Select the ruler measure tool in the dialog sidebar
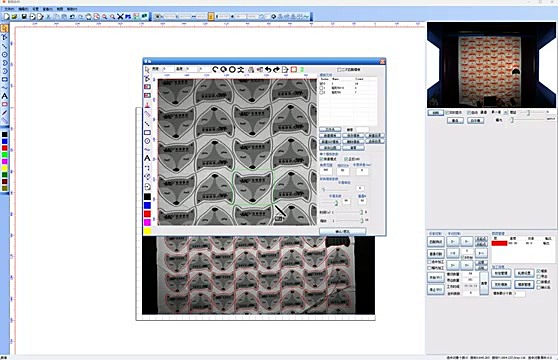The width and height of the screenshot is (558, 360). pyautogui.click(x=147, y=113)
